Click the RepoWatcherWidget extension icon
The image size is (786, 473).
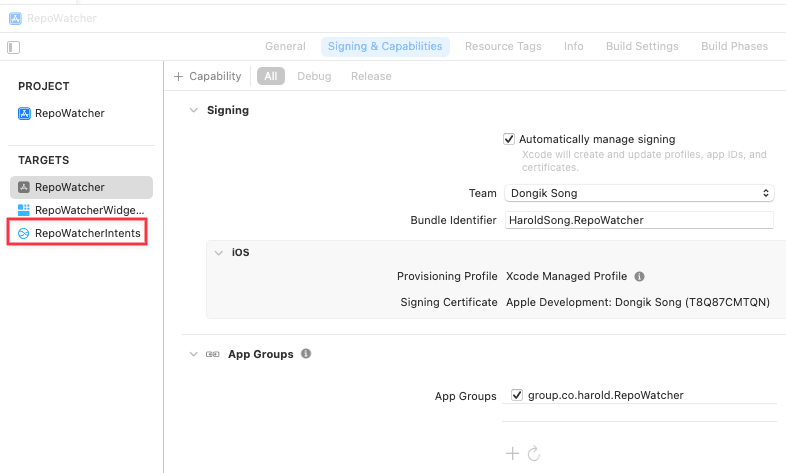pos(24,210)
